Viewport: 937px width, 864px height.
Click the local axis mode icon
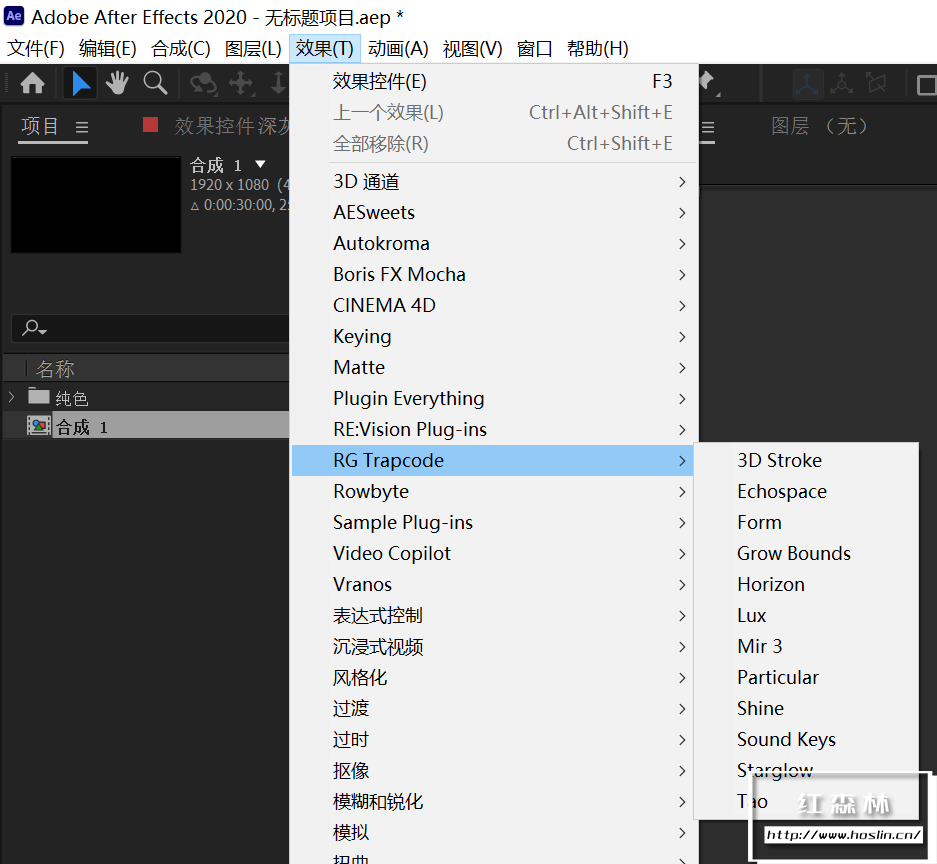pyautogui.click(x=807, y=84)
